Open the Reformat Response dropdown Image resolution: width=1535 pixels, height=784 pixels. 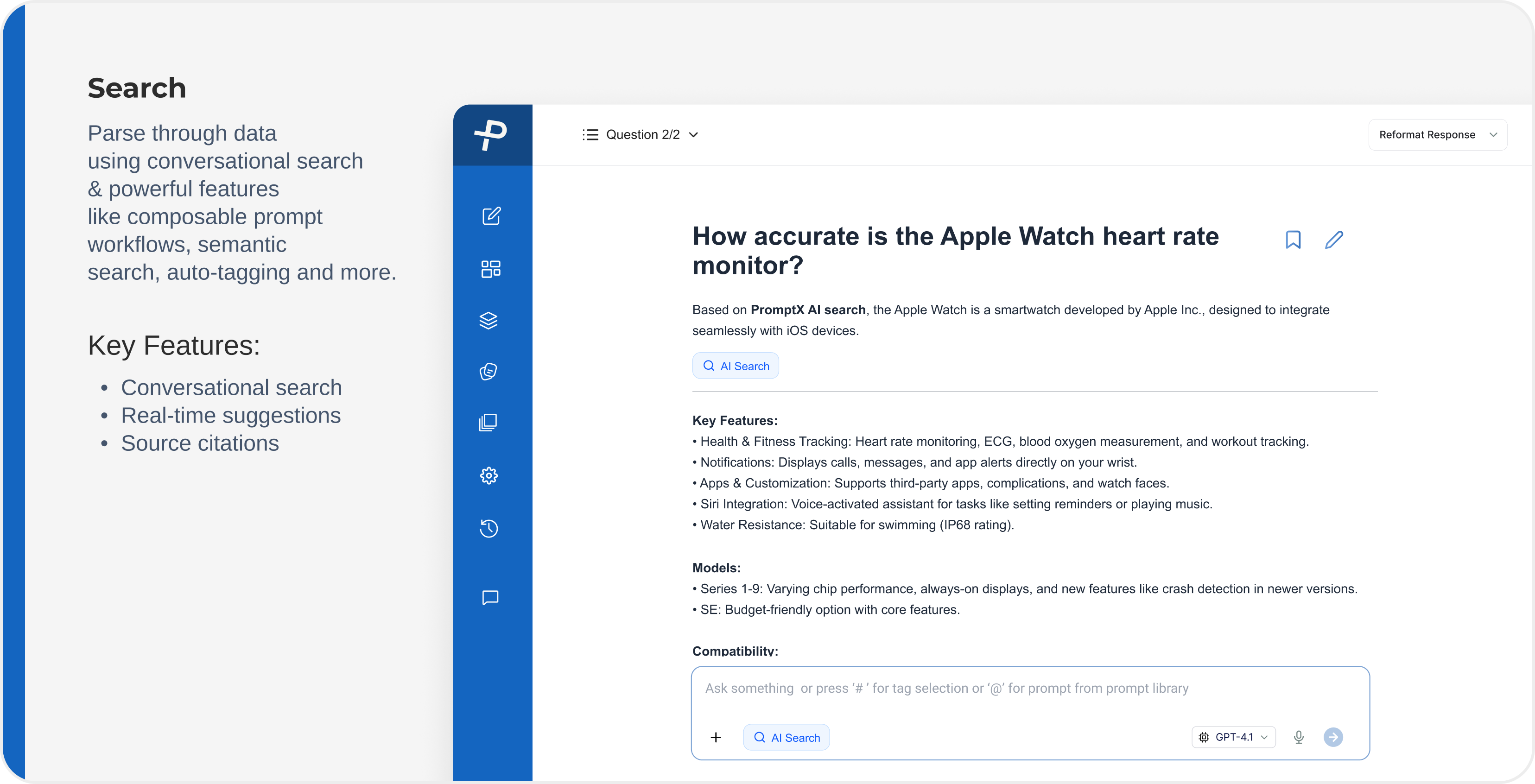point(1437,135)
